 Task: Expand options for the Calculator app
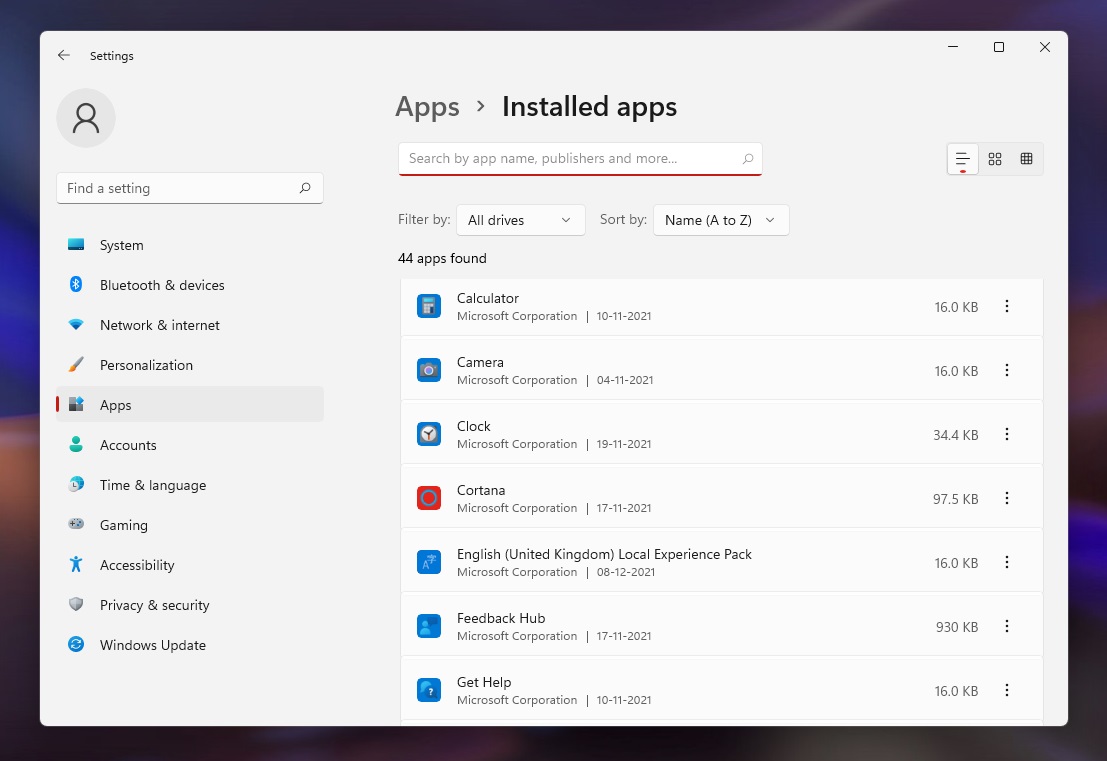coord(1007,306)
